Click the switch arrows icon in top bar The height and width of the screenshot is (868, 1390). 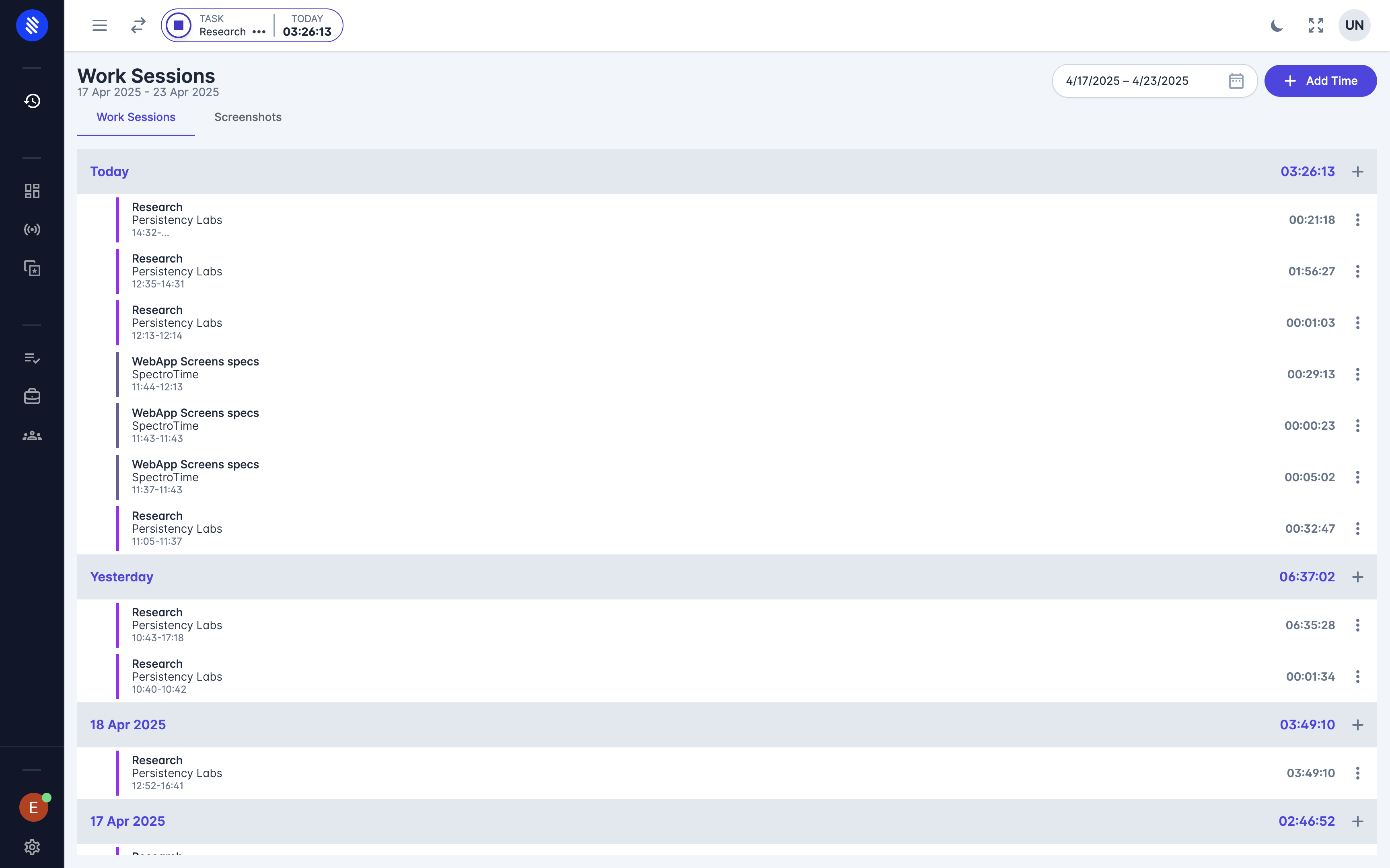click(138, 25)
